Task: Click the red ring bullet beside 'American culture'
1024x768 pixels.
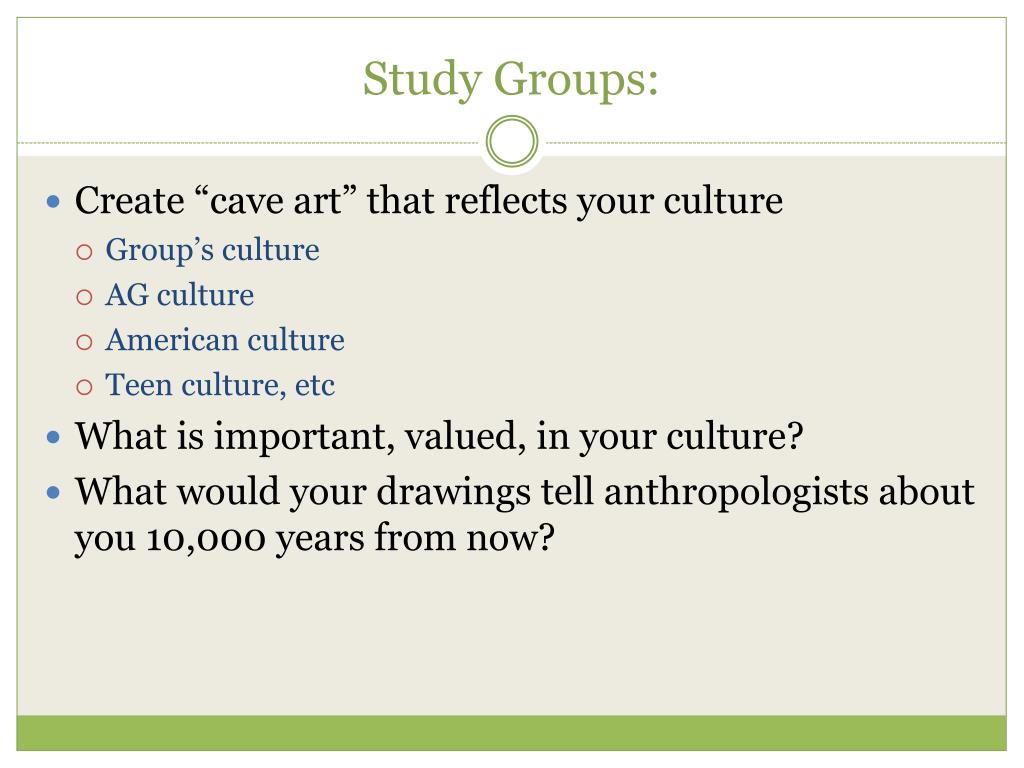Action: (84, 342)
